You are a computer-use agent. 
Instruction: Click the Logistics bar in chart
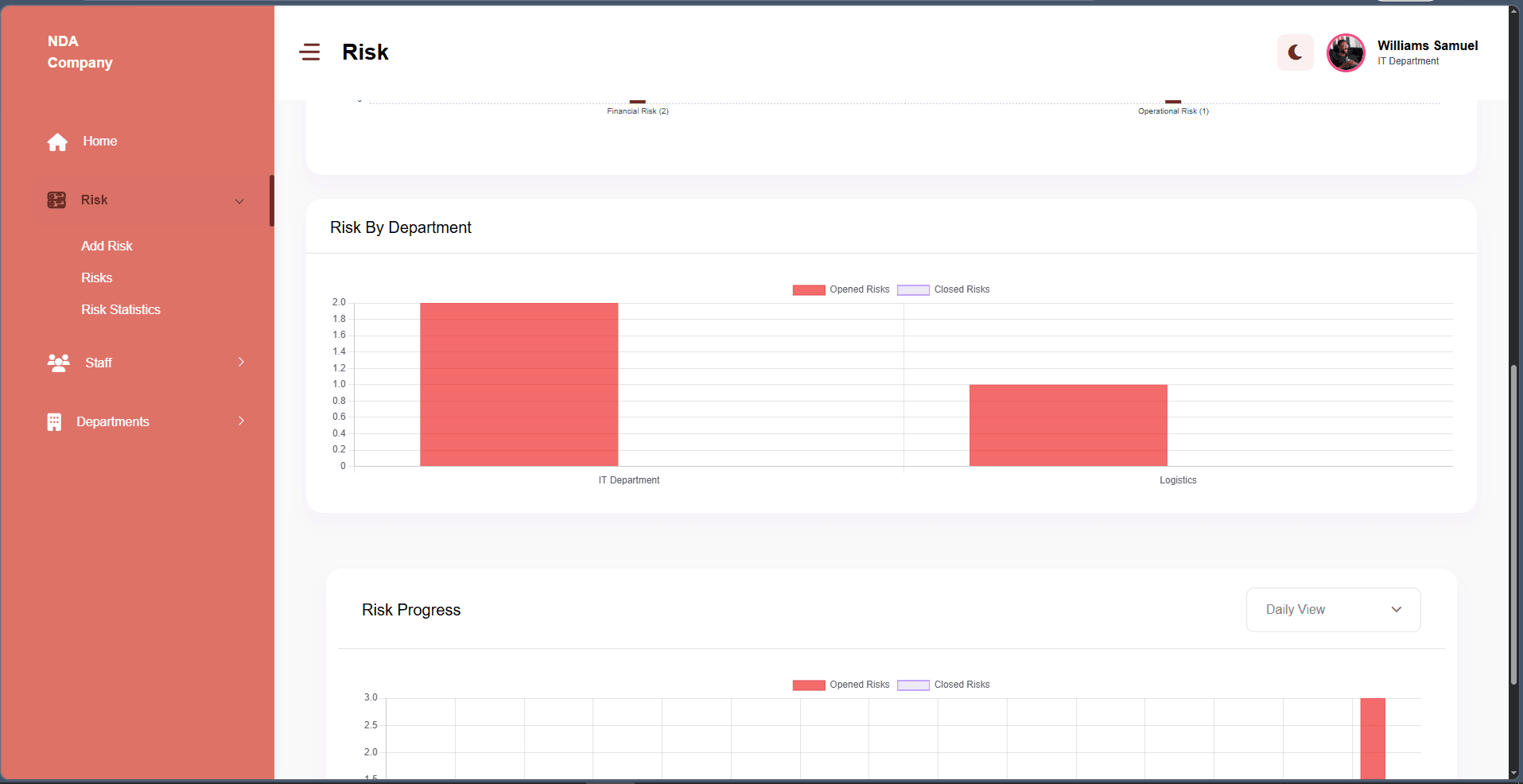pyautogui.click(x=1068, y=425)
